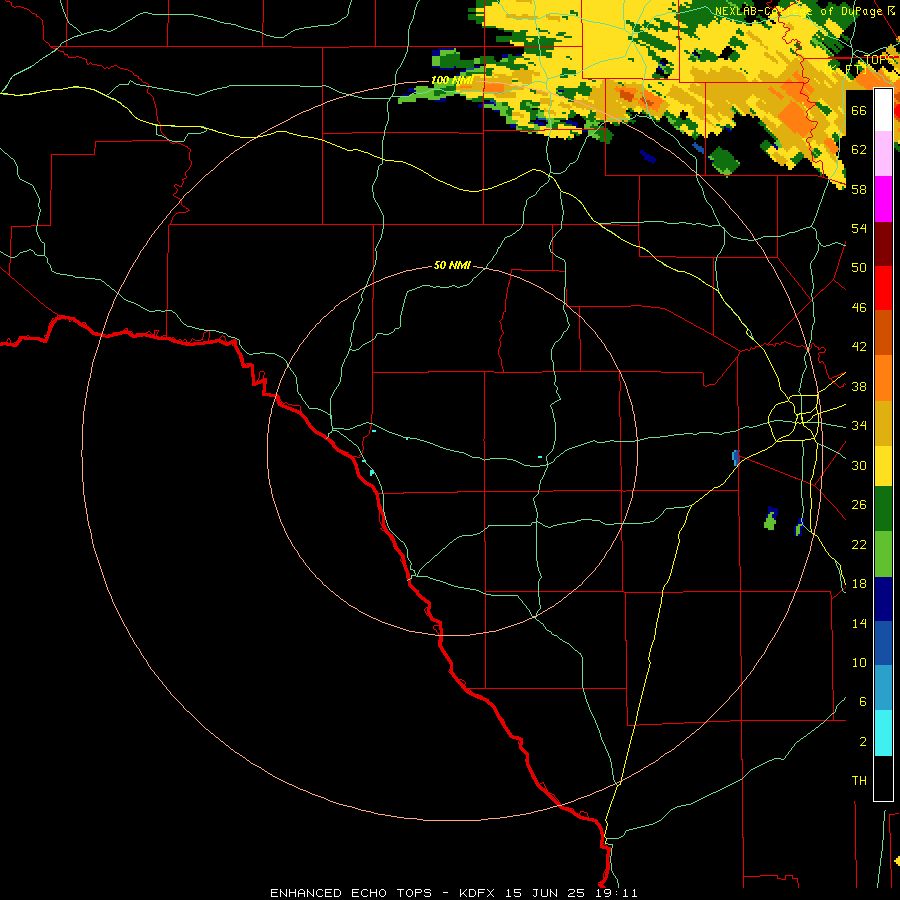The width and height of the screenshot is (900, 900).
Task: Click the "50 NMI" range ring label
Action: pyautogui.click(x=452, y=265)
